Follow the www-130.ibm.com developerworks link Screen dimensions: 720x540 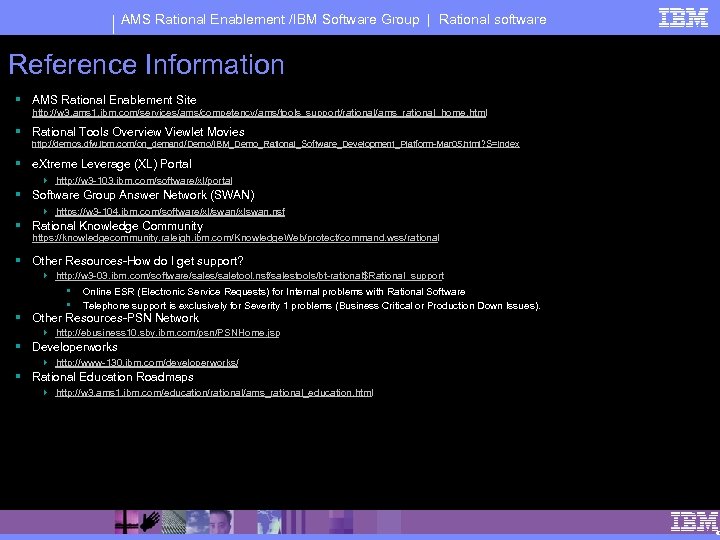click(x=147, y=363)
